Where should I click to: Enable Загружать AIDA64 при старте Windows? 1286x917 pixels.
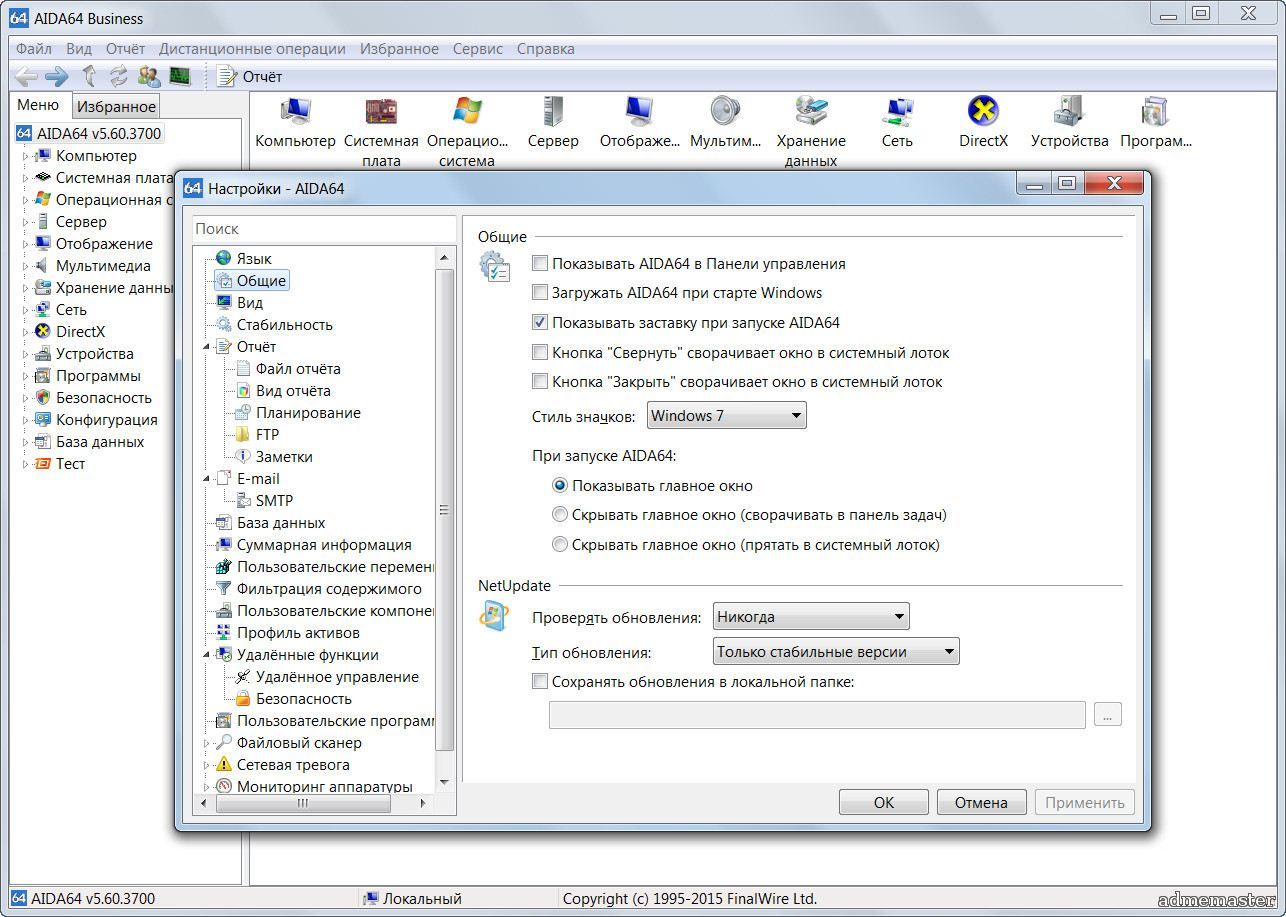pyautogui.click(x=540, y=293)
